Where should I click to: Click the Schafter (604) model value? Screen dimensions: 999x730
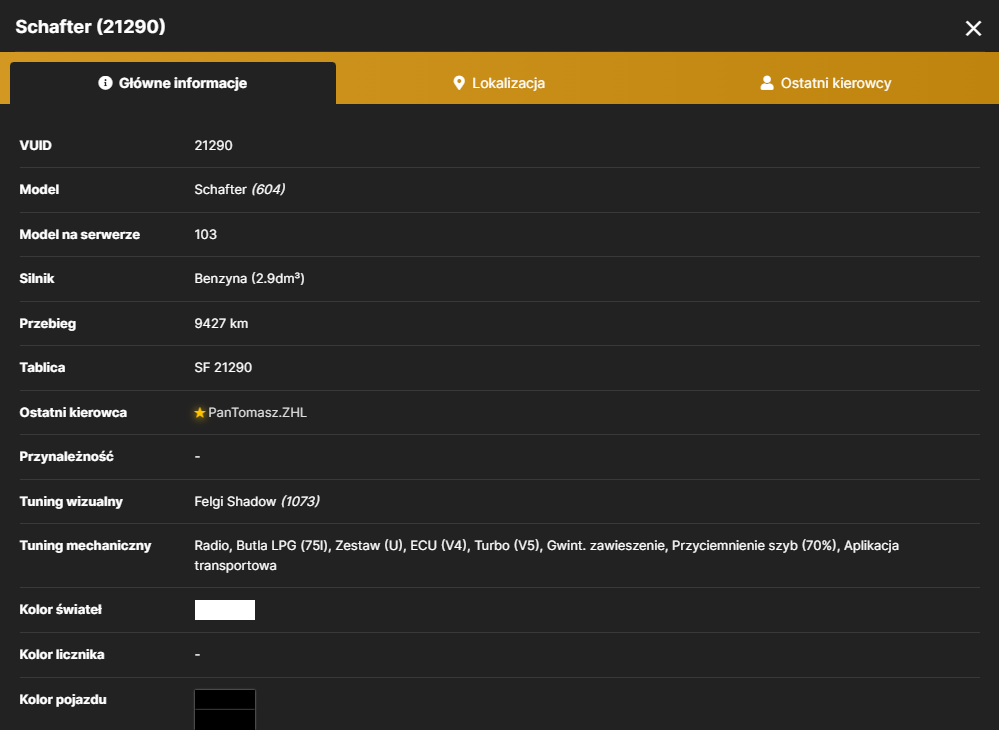tap(240, 189)
